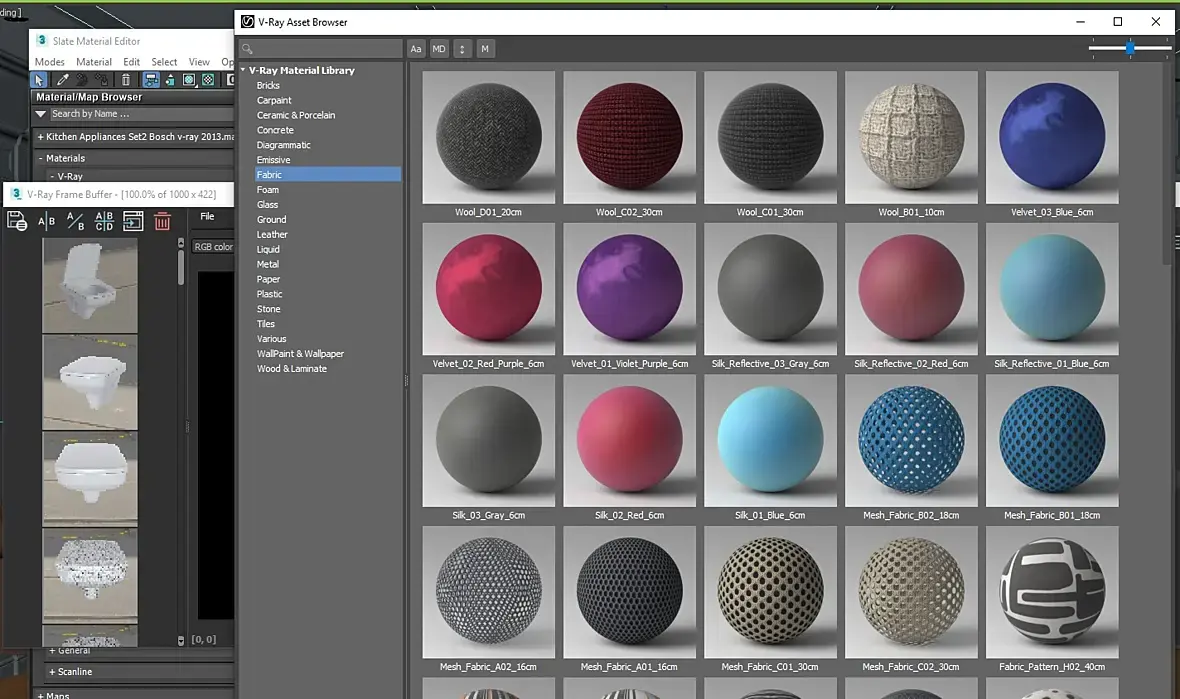The image size is (1180, 699).
Task: Select the Velvet_03_Blue_6cm material thumbnail
Action: pos(1051,138)
